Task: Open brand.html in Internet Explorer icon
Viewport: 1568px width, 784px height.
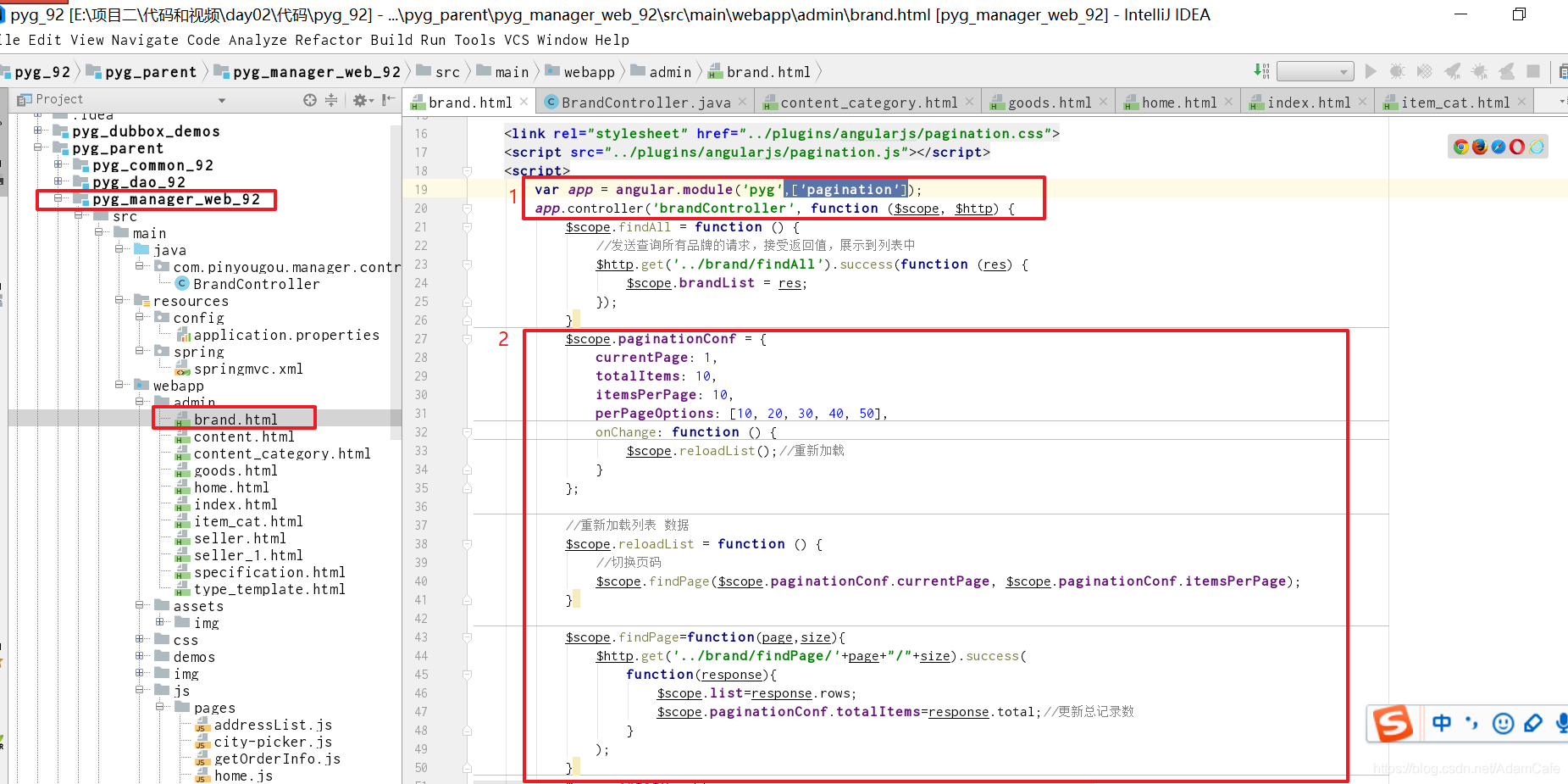Action: point(1537,147)
